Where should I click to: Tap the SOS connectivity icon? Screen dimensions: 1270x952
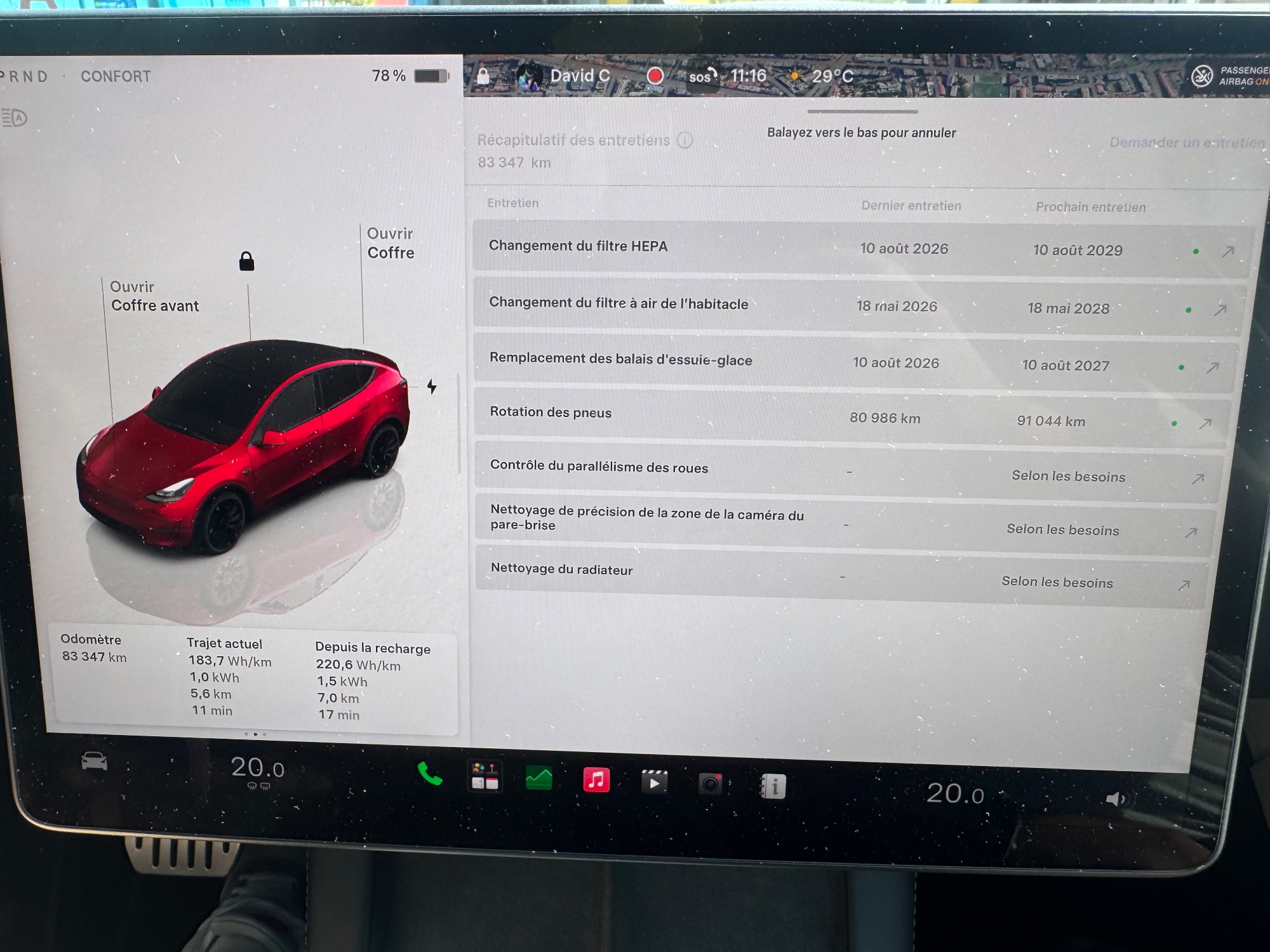point(702,76)
